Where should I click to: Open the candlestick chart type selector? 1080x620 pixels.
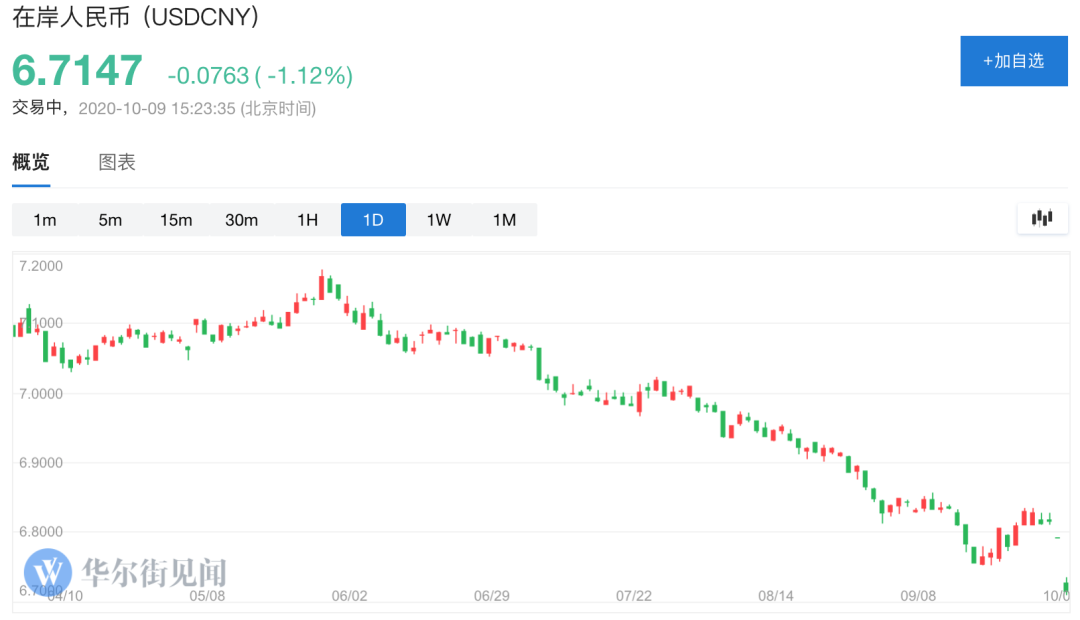(1042, 218)
